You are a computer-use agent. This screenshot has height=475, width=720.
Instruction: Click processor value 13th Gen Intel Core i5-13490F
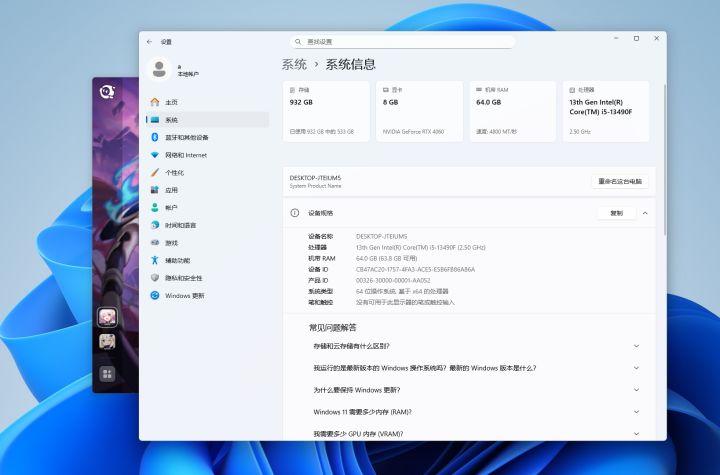421,248
